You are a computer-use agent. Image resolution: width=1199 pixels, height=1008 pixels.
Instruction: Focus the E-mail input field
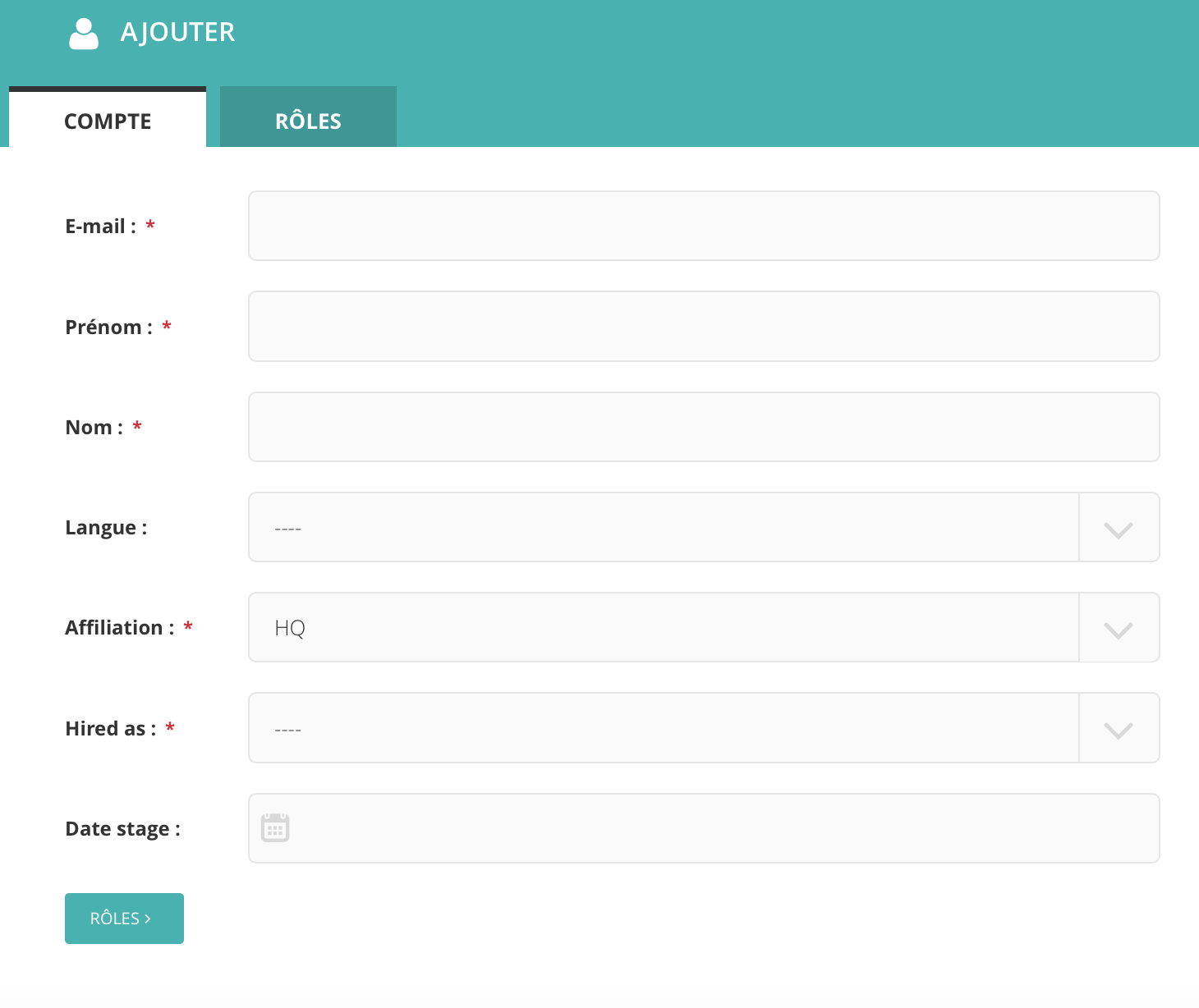point(703,226)
